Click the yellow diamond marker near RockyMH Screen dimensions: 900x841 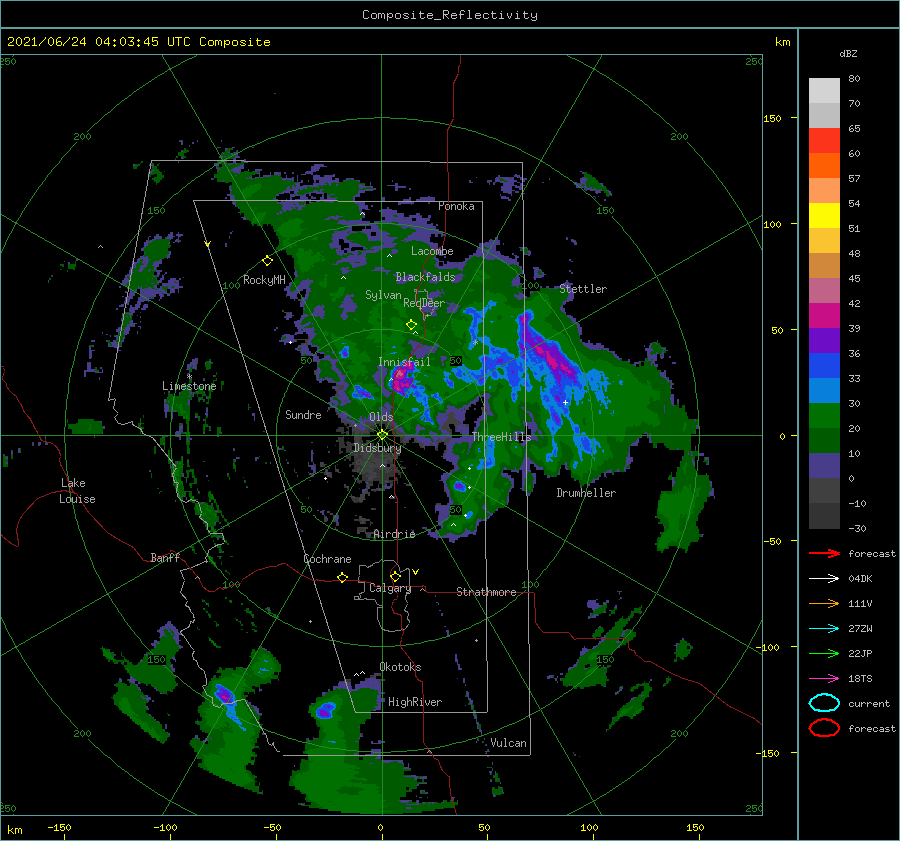(267, 261)
